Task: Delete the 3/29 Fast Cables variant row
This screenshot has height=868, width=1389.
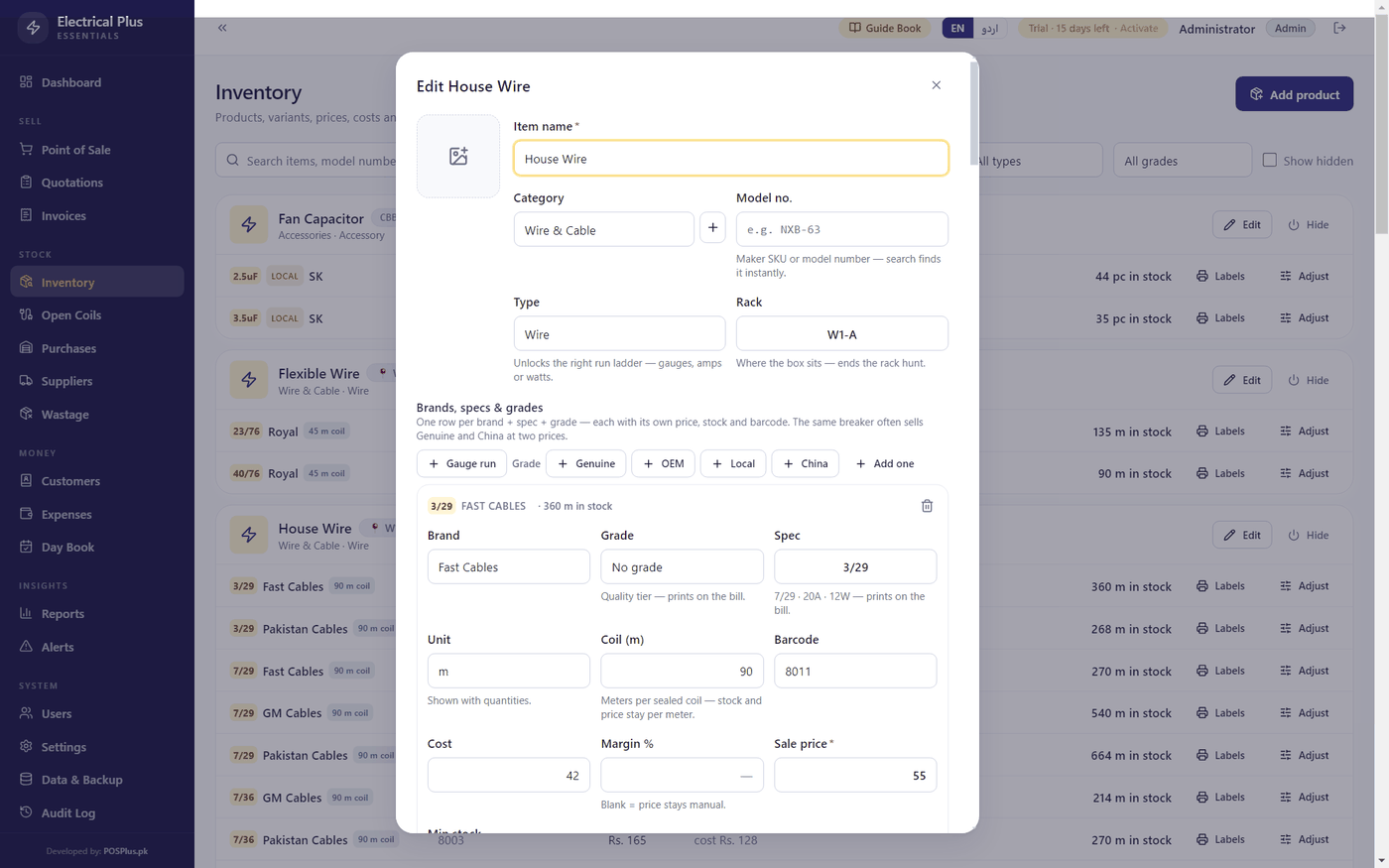Action: tap(927, 506)
